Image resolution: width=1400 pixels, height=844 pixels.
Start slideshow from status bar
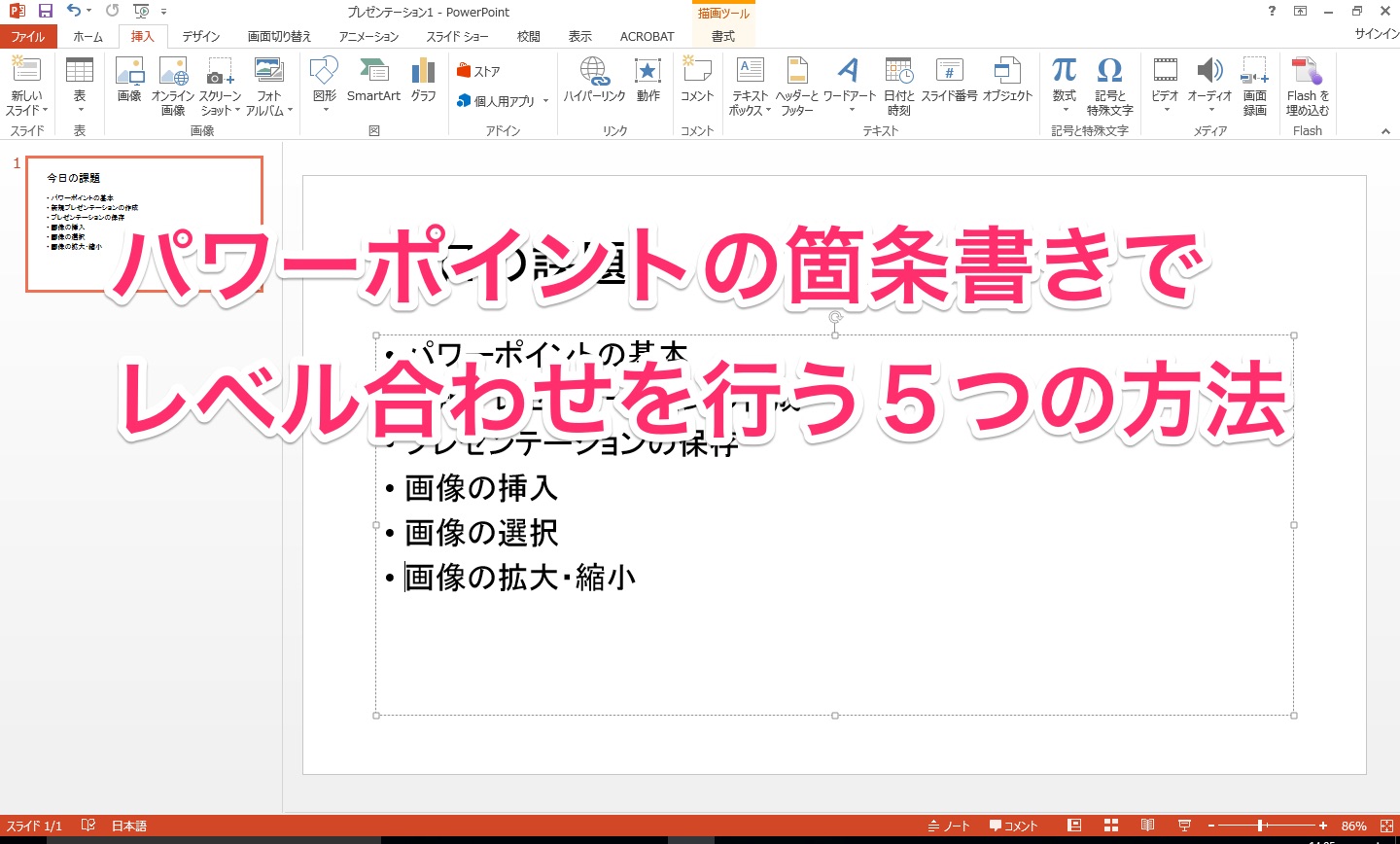click(1184, 826)
